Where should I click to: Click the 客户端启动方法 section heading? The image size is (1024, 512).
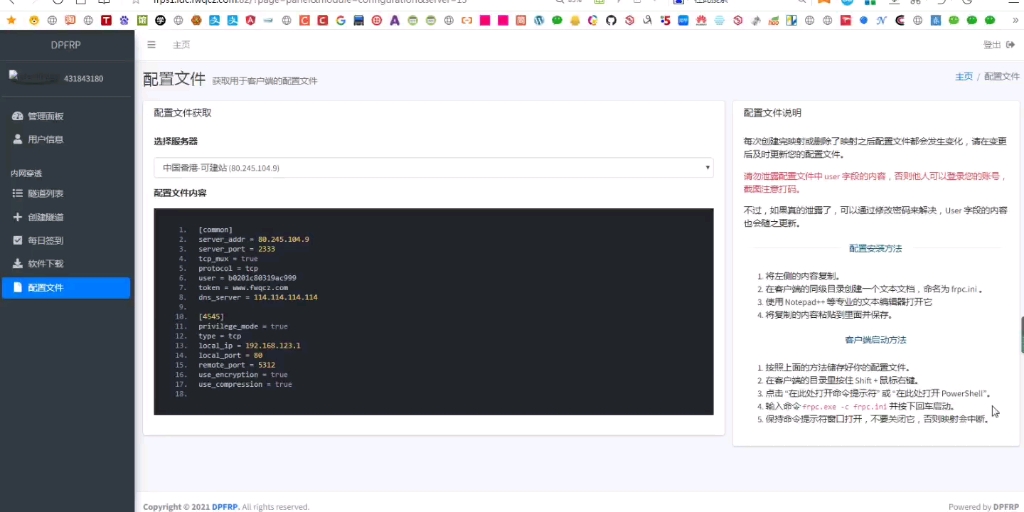875,340
